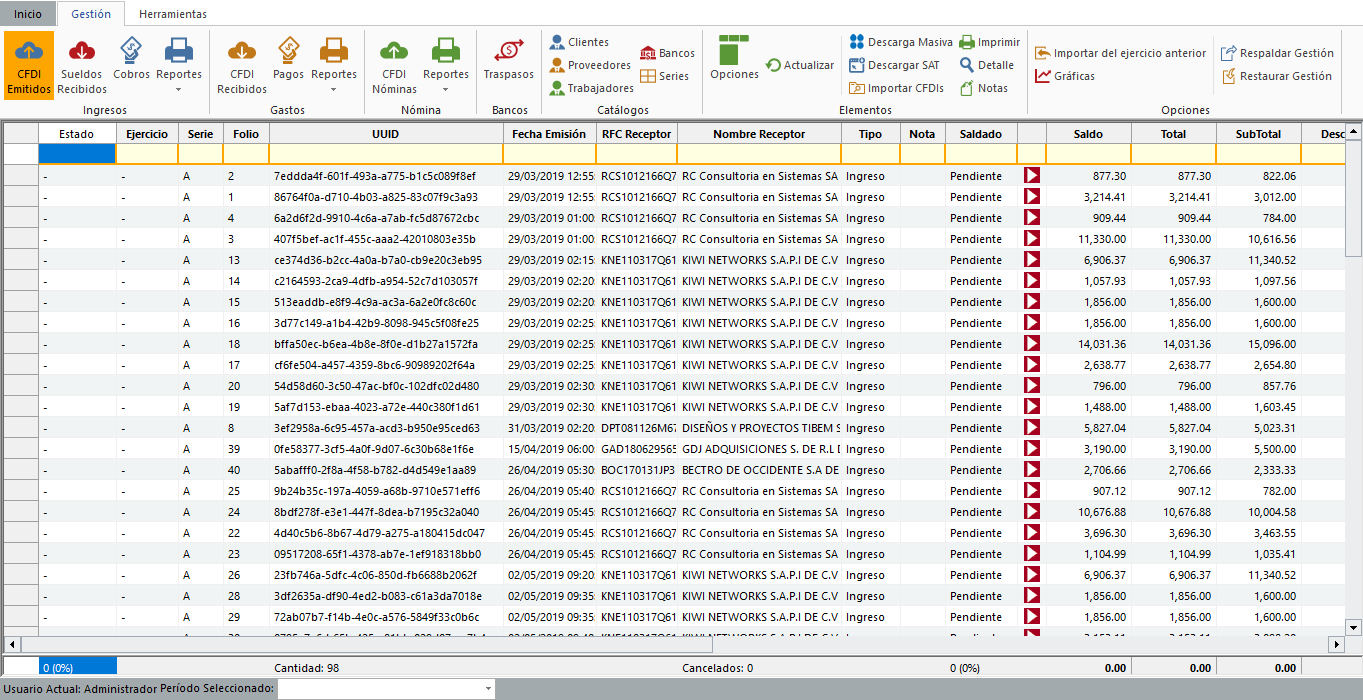Click the Actualizar button
Screen dimensions: 1363x700
(x=799, y=65)
